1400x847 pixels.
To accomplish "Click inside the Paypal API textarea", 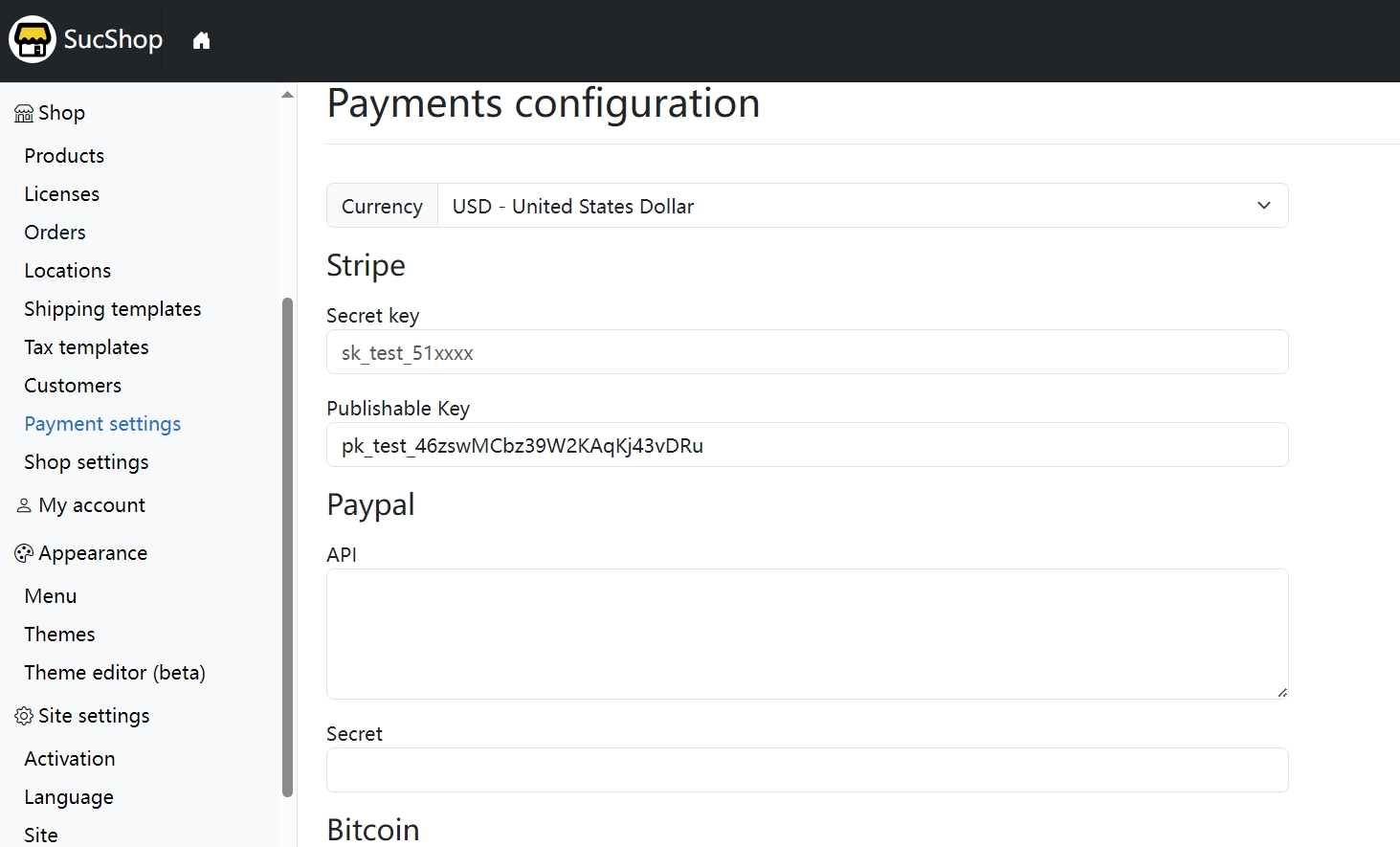I will [x=807, y=634].
